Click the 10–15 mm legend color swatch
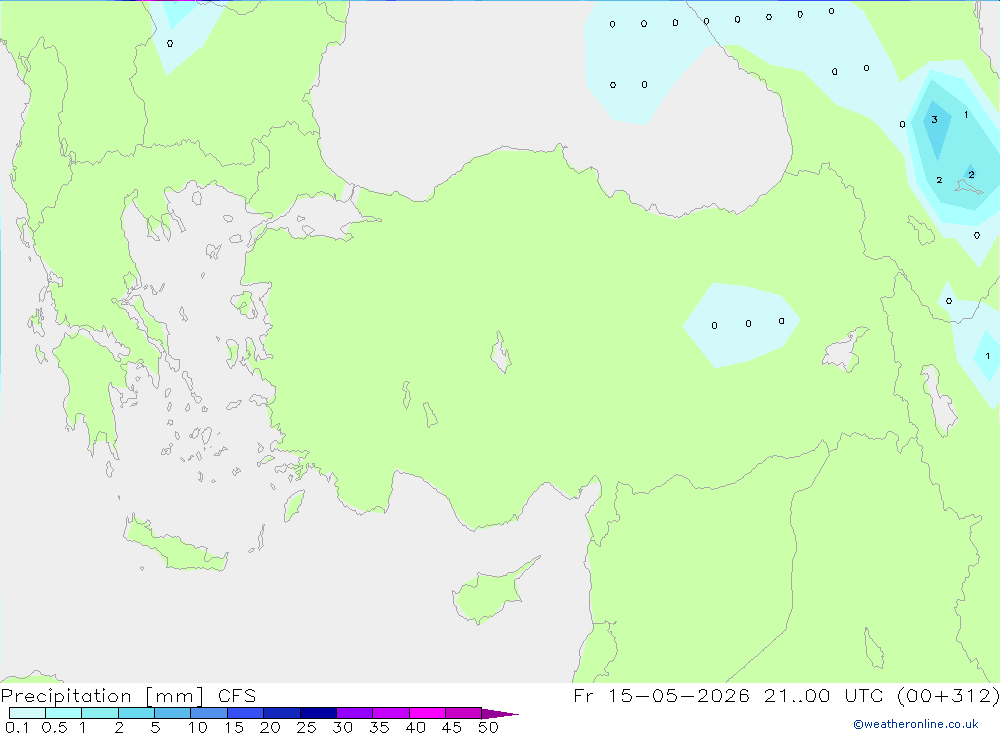The image size is (1000, 733). [209, 713]
